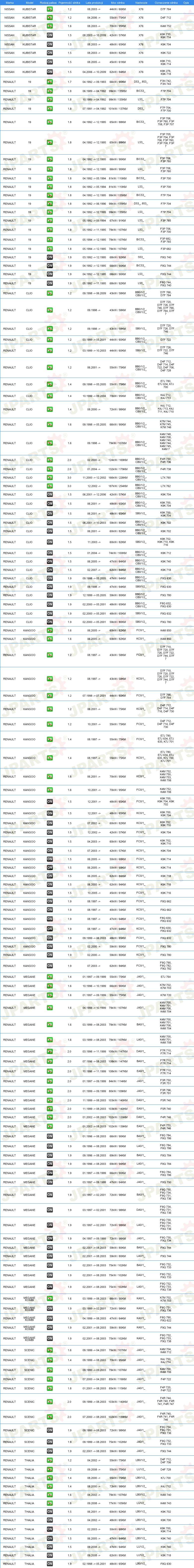Click the Marka column header
The height and width of the screenshot is (1568, 194).
pyautogui.click(x=9, y=2)
